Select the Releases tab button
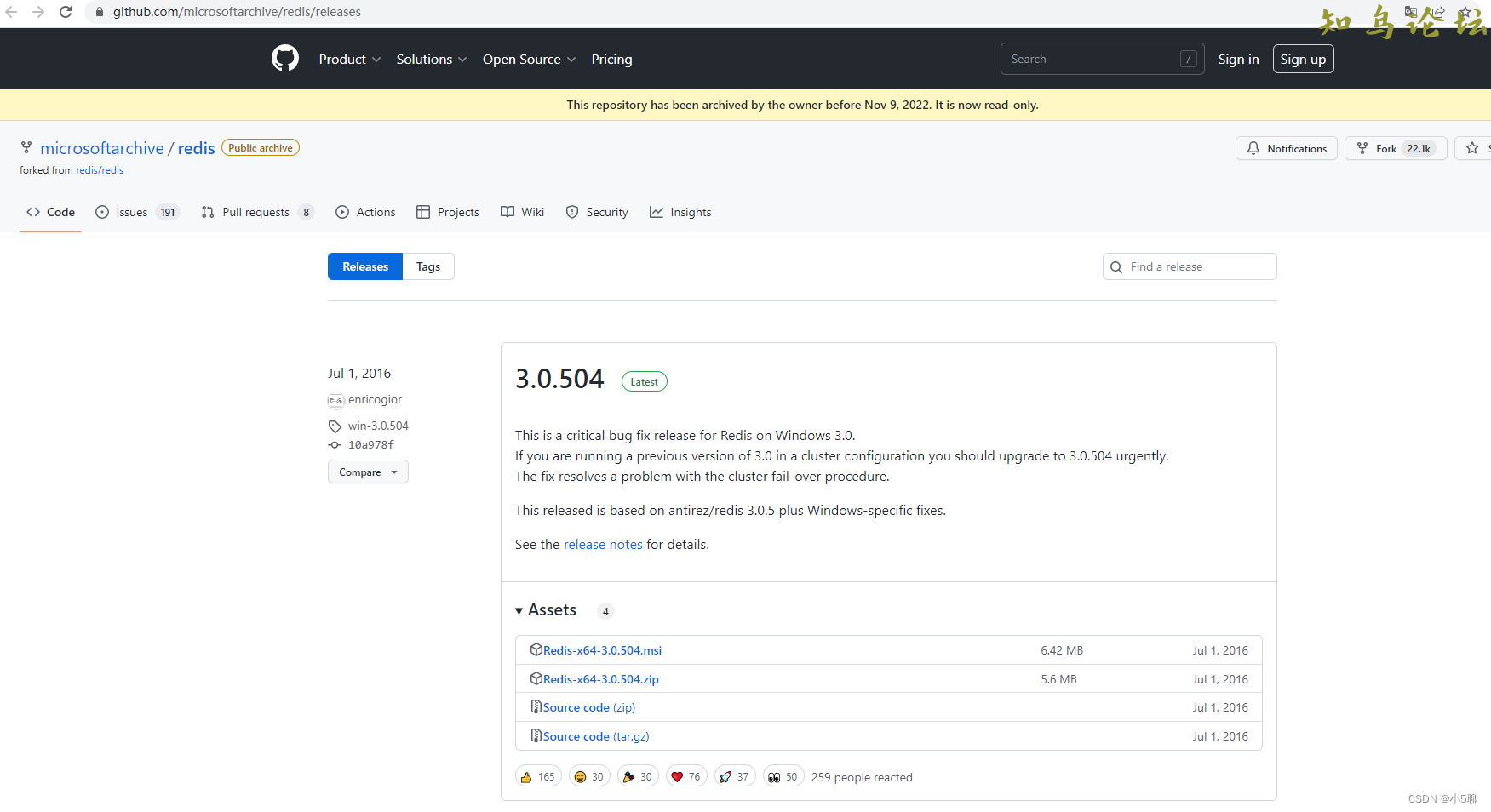 pyautogui.click(x=365, y=266)
